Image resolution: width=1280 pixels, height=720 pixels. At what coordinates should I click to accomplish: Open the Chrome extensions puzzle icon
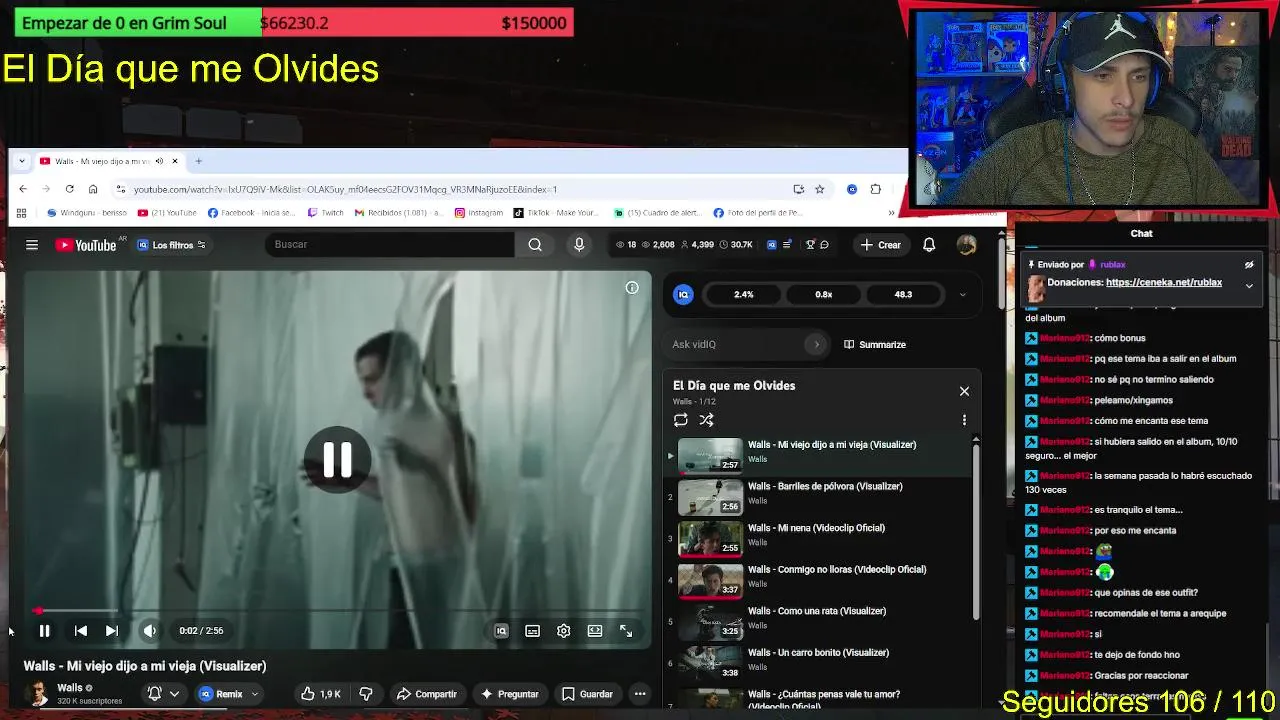876,189
